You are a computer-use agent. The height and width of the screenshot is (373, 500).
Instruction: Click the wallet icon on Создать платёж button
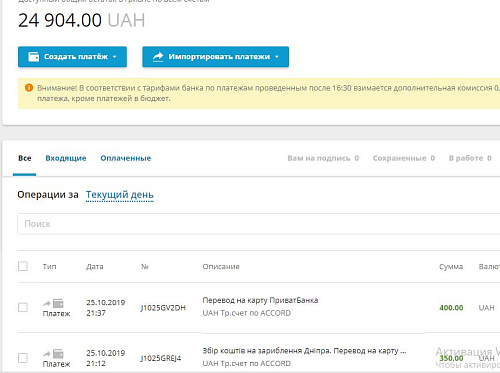point(34,57)
